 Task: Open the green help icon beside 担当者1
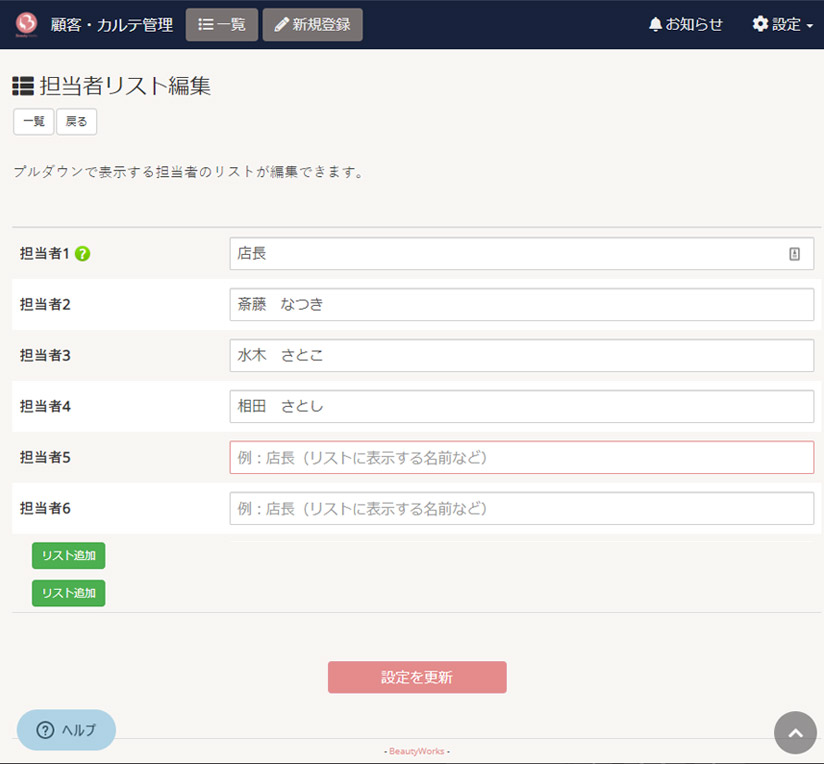point(83,254)
